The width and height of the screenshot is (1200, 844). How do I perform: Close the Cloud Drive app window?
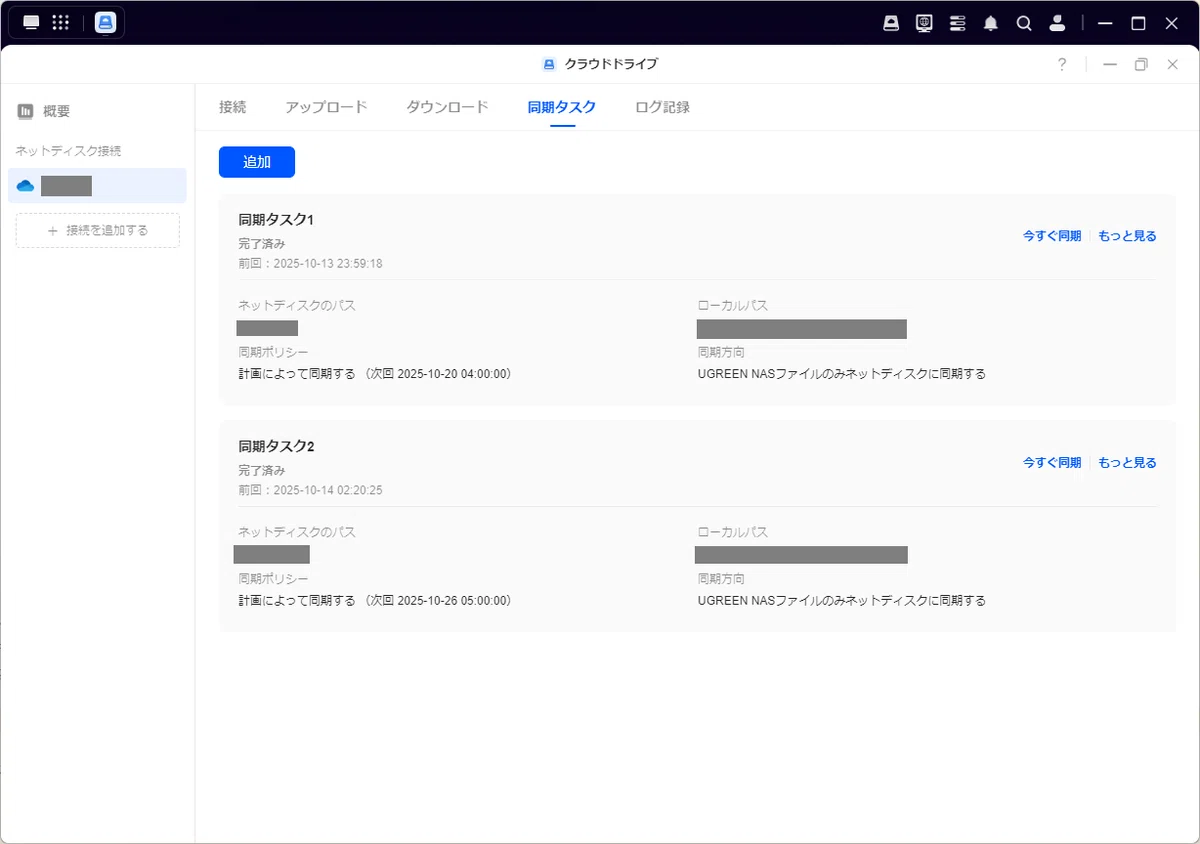tap(1172, 64)
